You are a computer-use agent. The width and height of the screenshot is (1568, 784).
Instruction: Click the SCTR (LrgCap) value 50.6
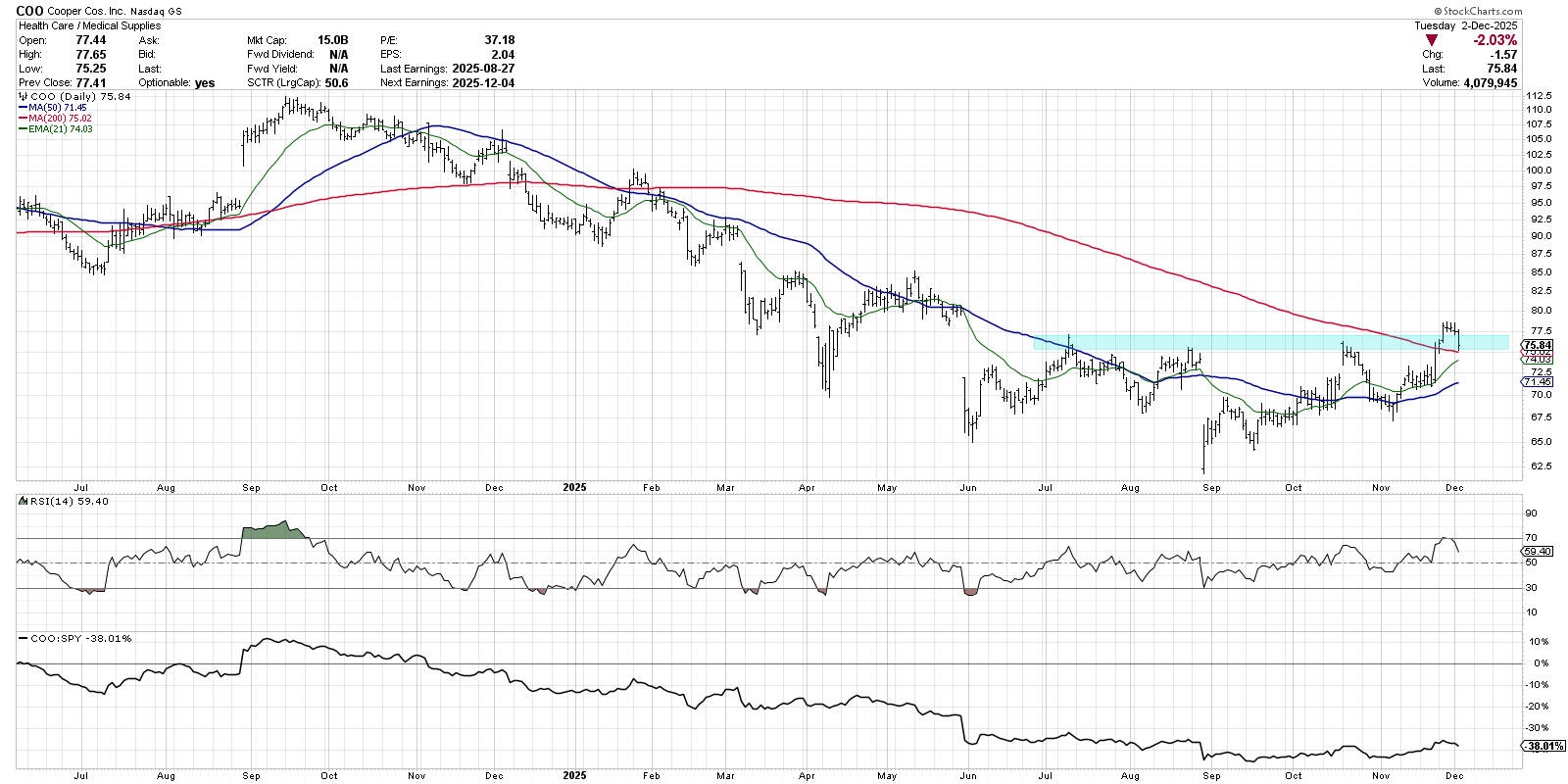(x=336, y=83)
